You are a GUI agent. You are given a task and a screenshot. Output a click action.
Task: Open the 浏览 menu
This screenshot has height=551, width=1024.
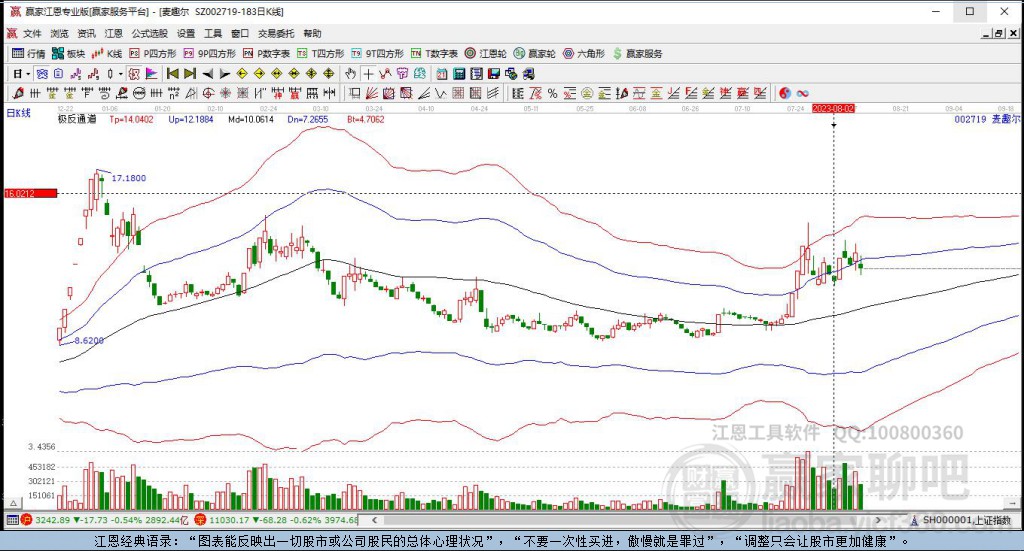(x=59, y=33)
